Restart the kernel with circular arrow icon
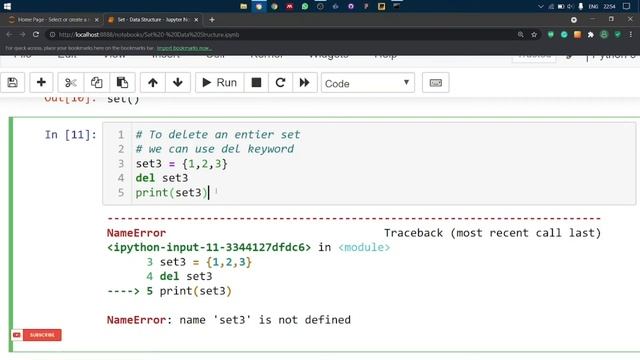The width and height of the screenshot is (640, 360). tap(280, 83)
